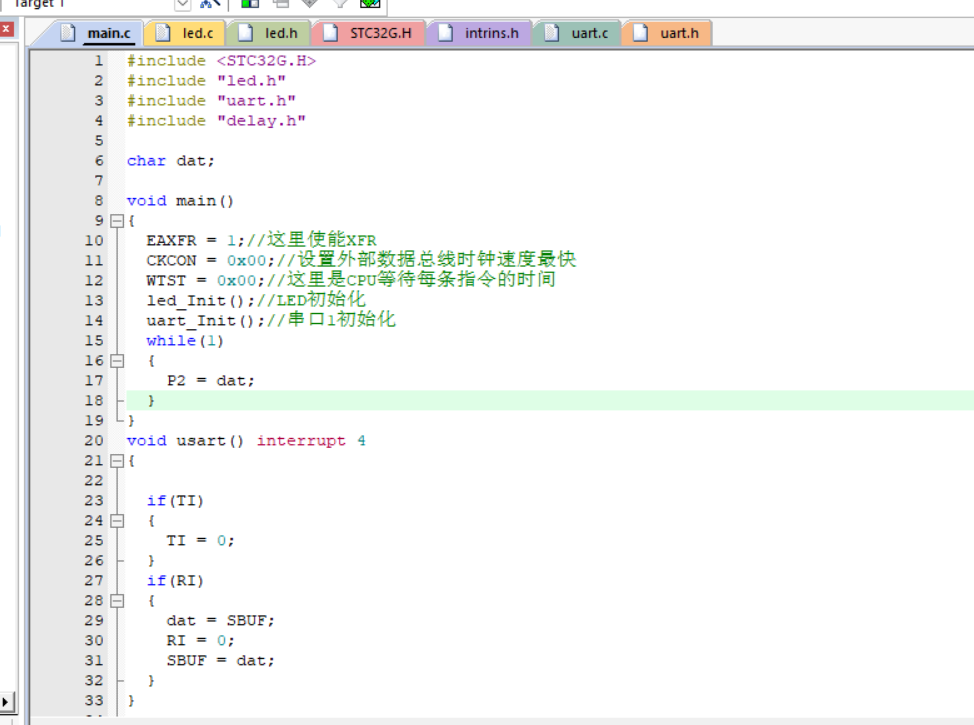The image size is (974, 725).
Task: Click the file icon on led.h tab
Action: pyautogui.click(x=246, y=33)
